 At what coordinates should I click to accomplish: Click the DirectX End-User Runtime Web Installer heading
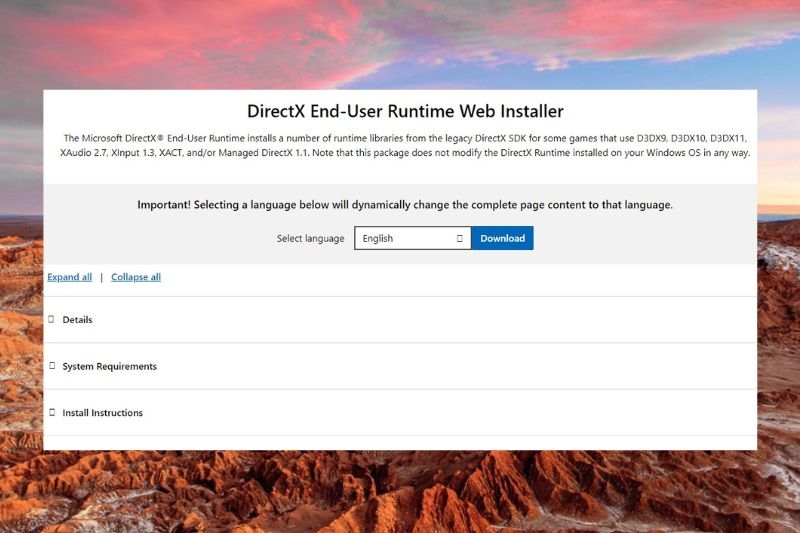pos(406,111)
